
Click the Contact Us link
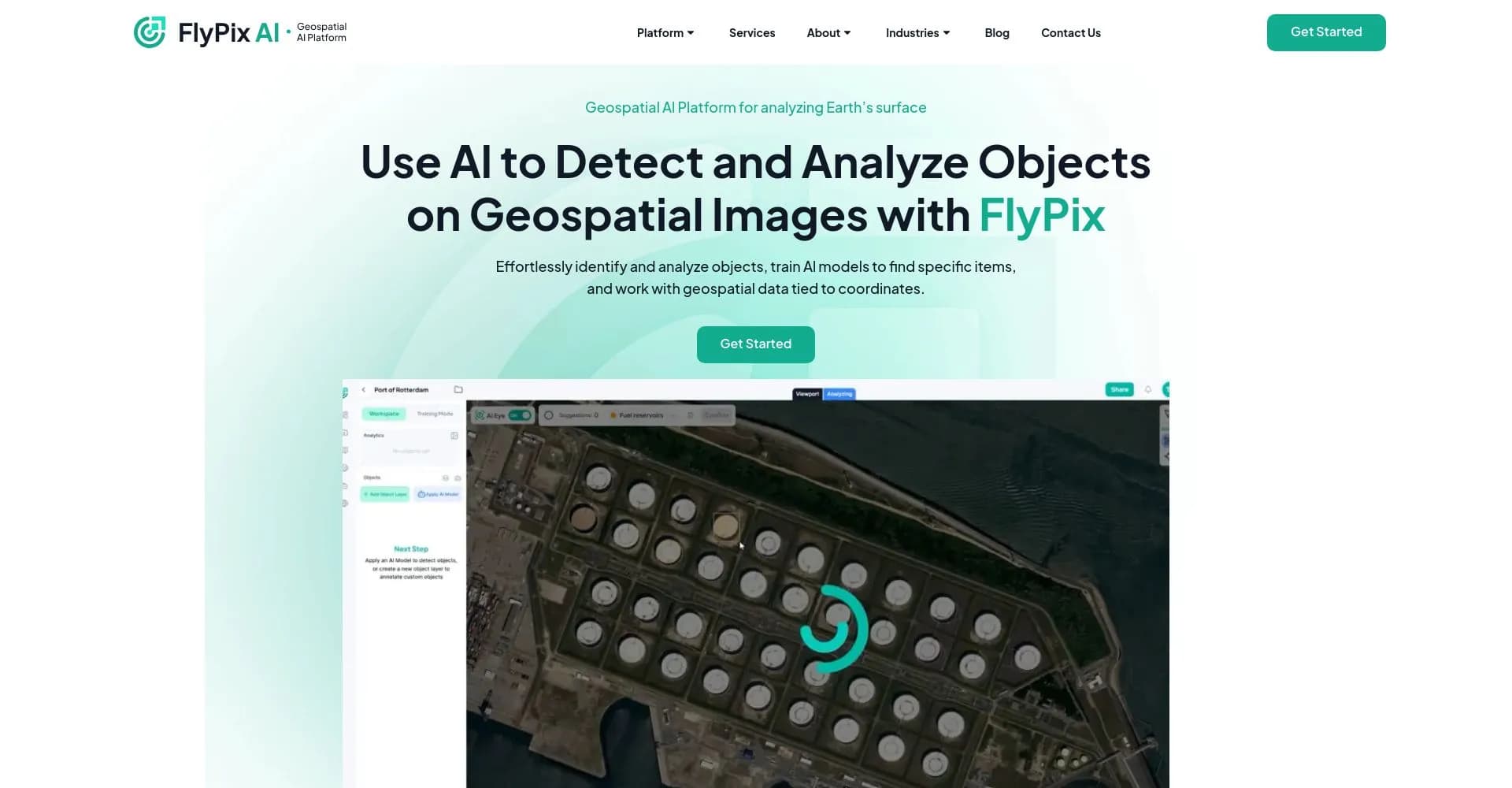click(x=1070, y=33)
